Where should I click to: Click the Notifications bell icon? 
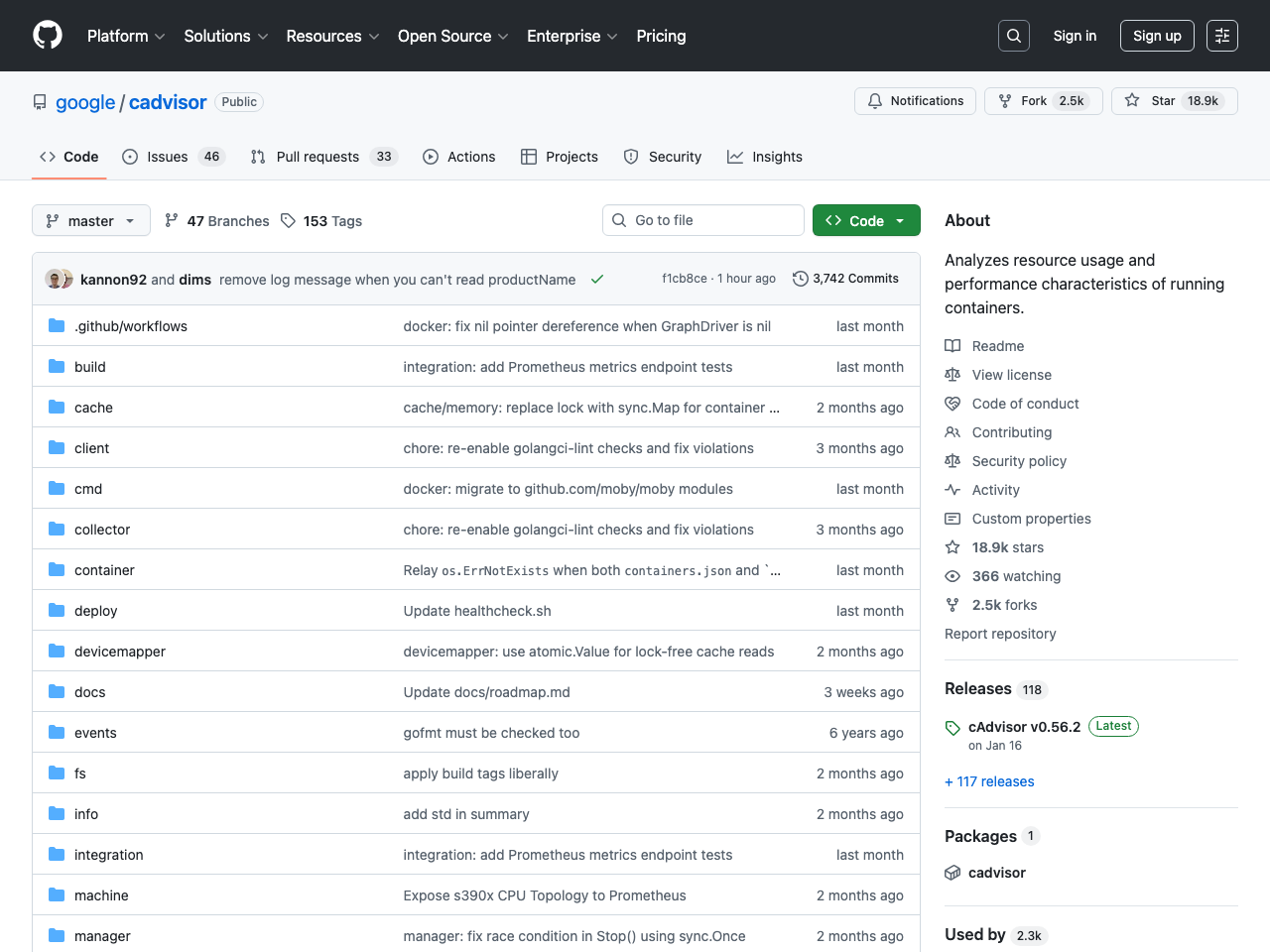coord(875,100)
